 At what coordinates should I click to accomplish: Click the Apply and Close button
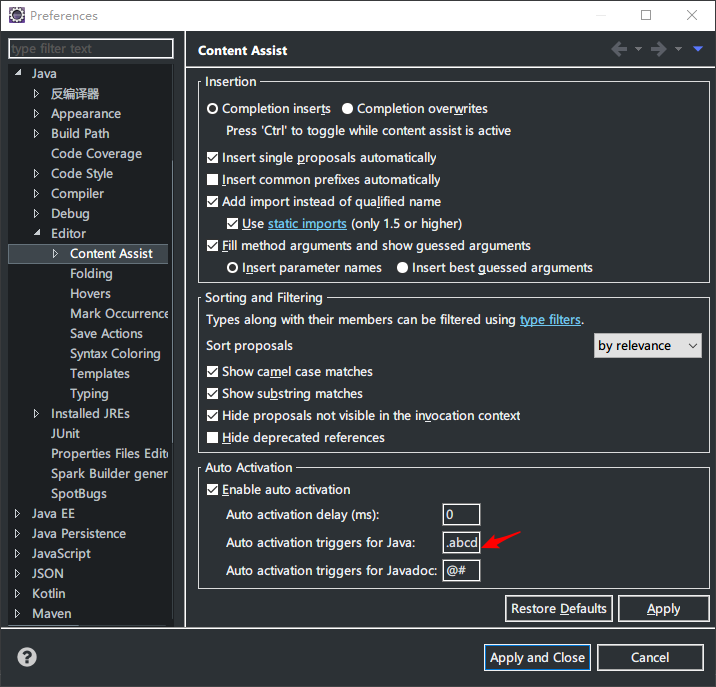pos(537,657)
